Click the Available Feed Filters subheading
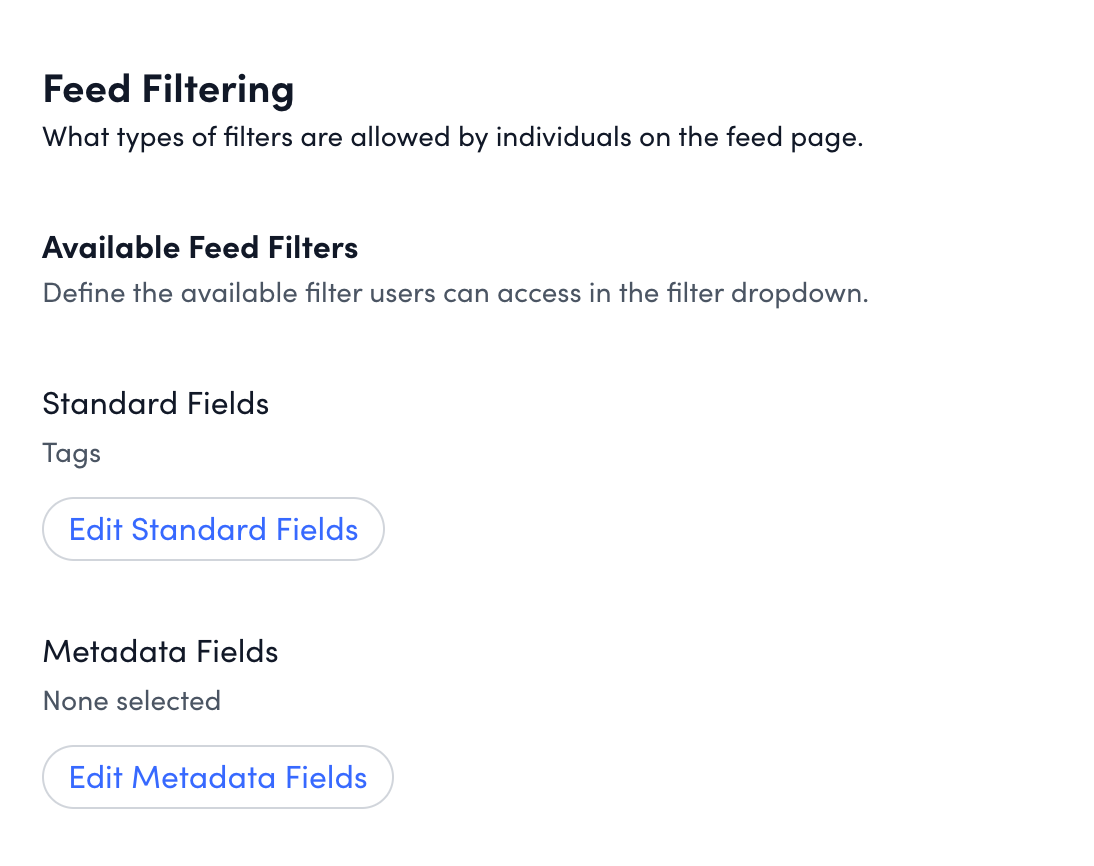 [200, 247]
